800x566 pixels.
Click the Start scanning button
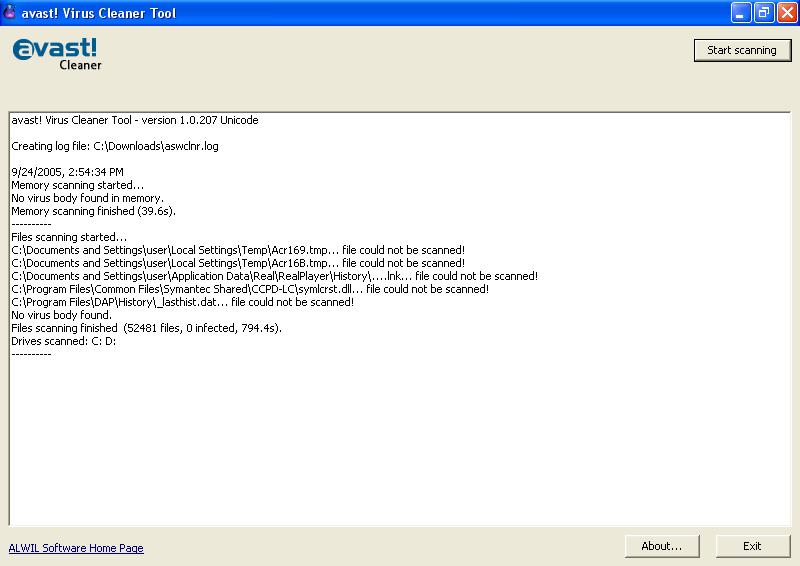point(741,50)
